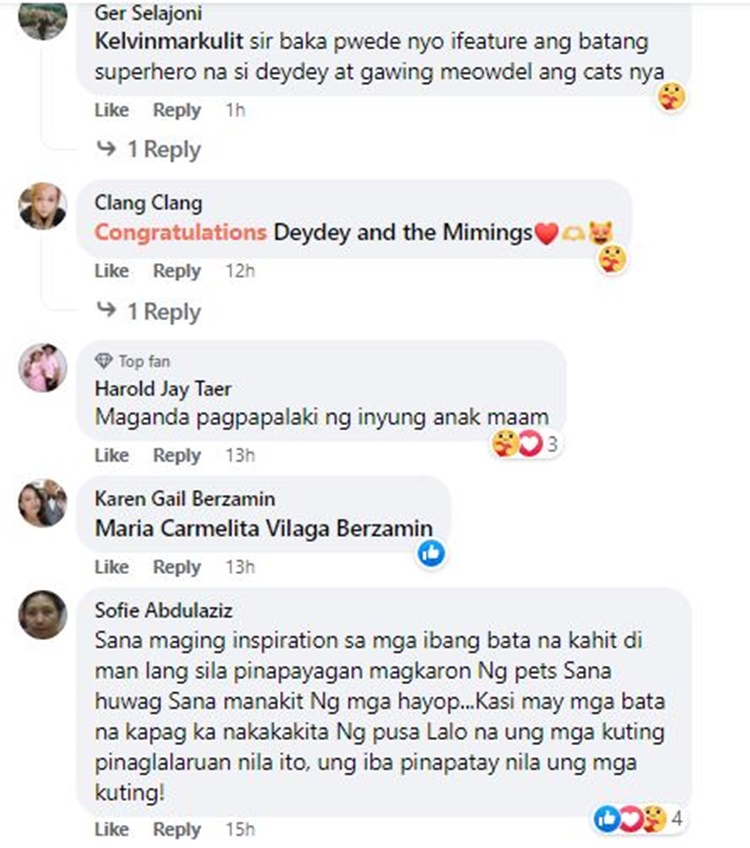Click care emoji reaction on Clang Clang's comment
750x848 pixels.
tap(612, 259)
